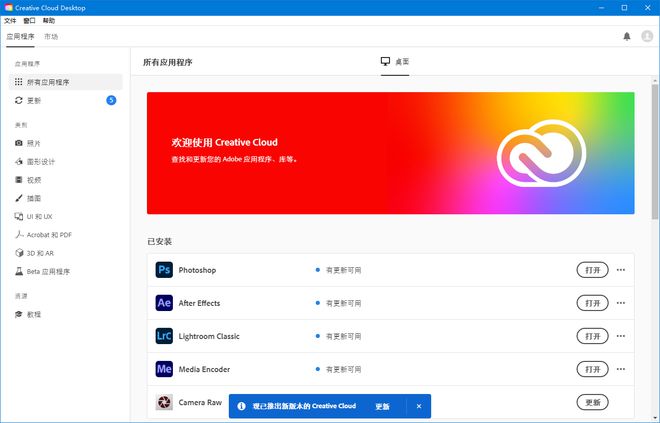Select Beta 应用程序 in sidebar

(x=66, y=271)
